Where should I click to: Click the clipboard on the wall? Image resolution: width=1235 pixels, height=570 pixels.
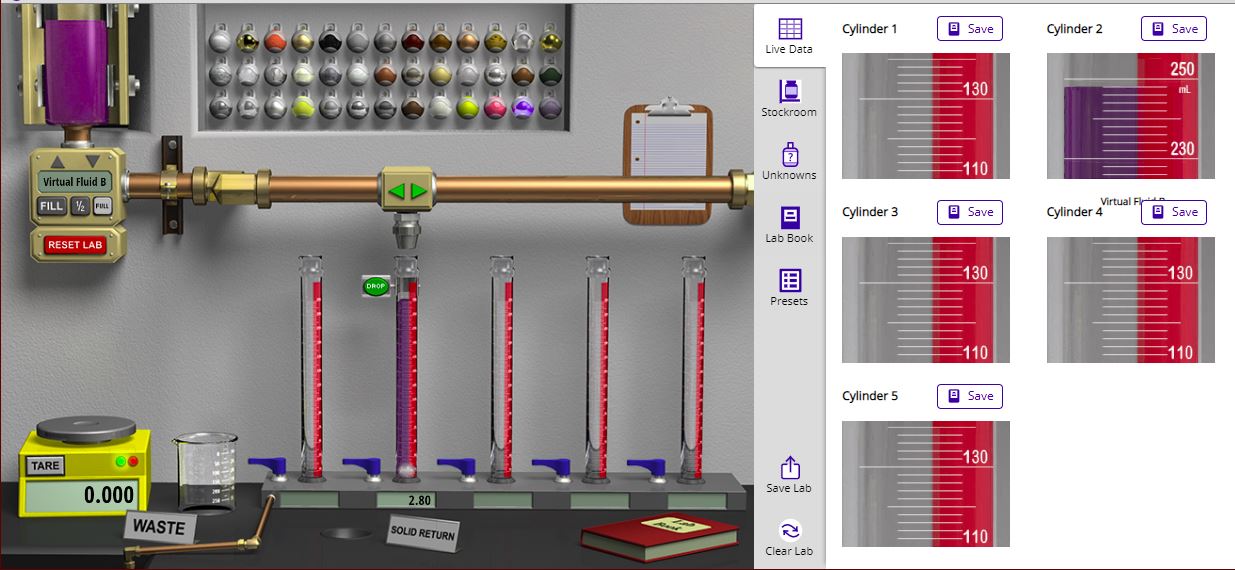point(669,161)
